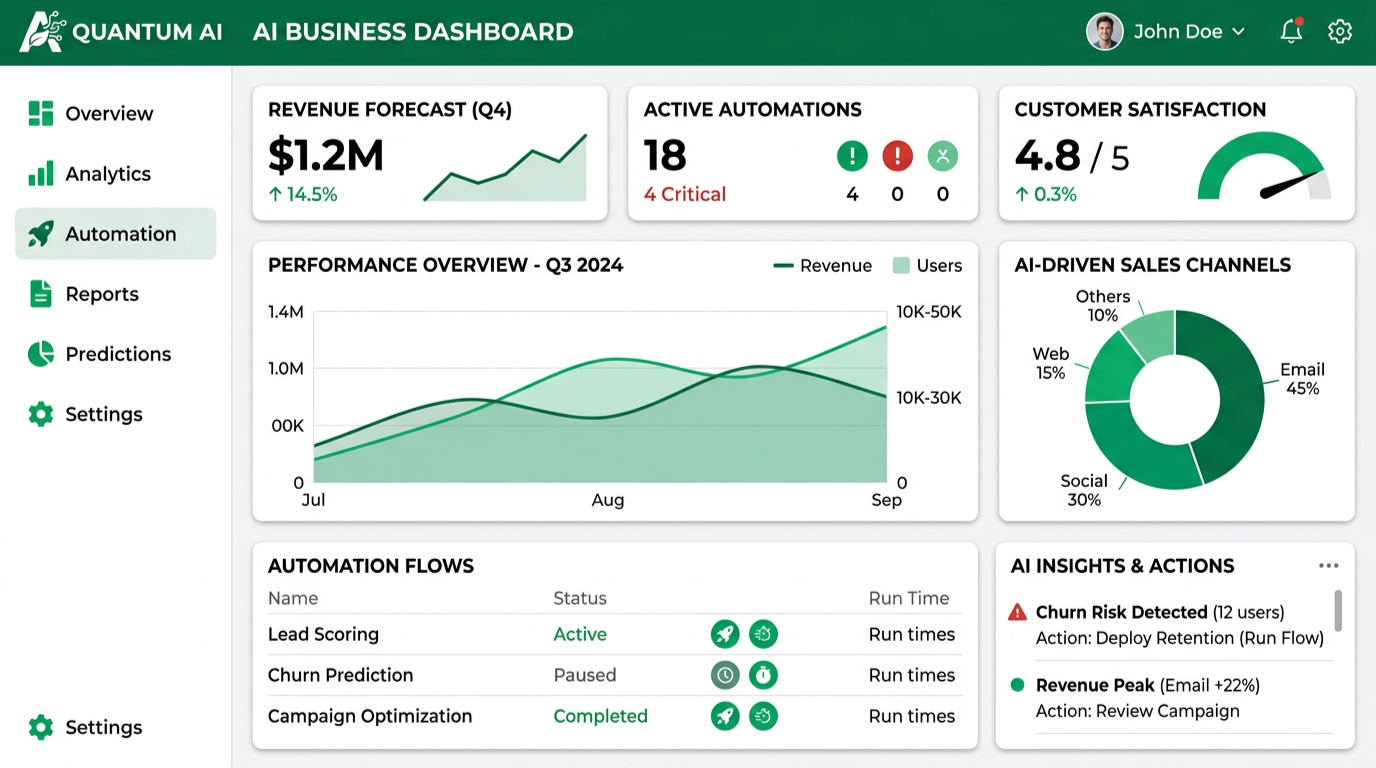Screen dimensions: 1376x768
Task: Click the rocket icon in Lead Scoring row
Action: 725,634
